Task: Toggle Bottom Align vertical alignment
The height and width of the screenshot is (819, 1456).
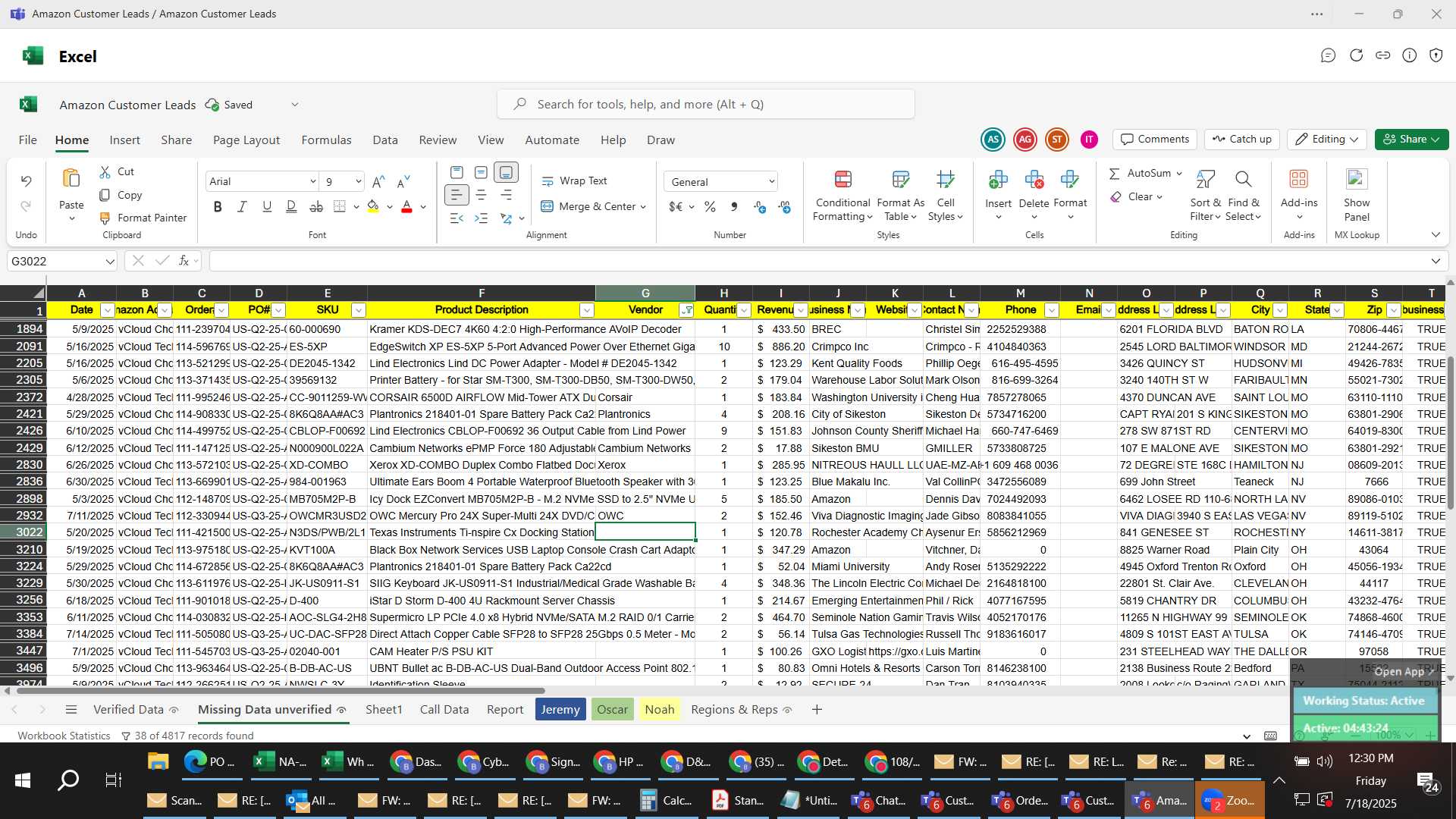Action: [507, 172]
